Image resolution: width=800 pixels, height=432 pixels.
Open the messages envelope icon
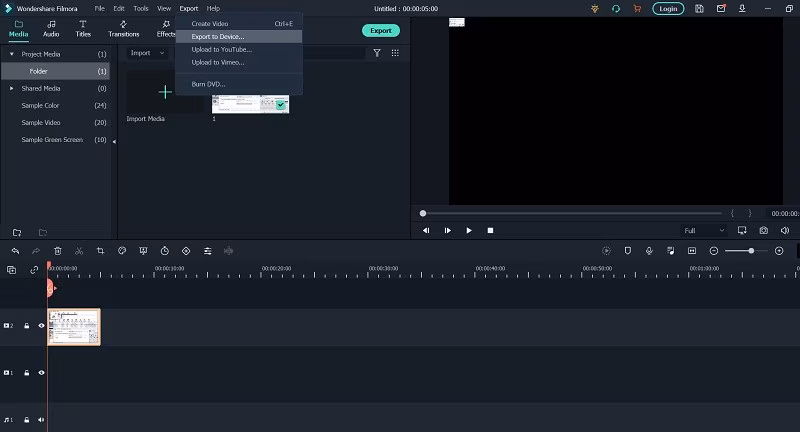point(721,9)
